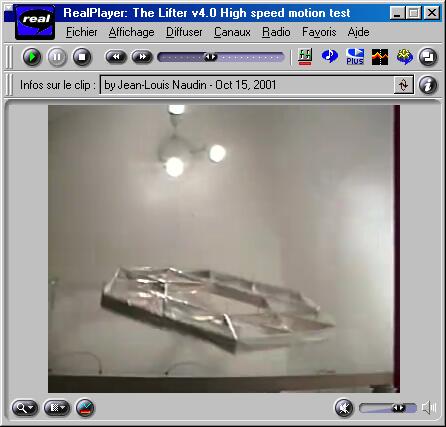
Task: Show clip details with the info button
Action: pos(428,85)
